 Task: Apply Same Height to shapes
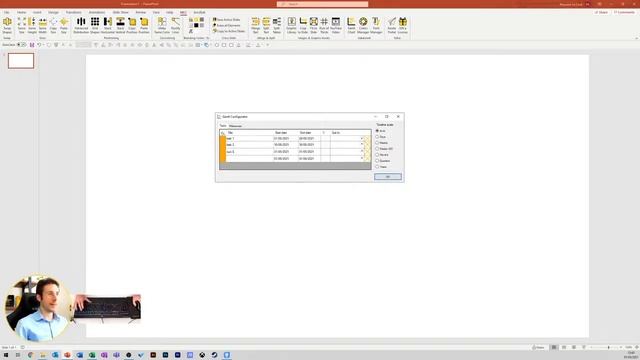click(32, 25)
